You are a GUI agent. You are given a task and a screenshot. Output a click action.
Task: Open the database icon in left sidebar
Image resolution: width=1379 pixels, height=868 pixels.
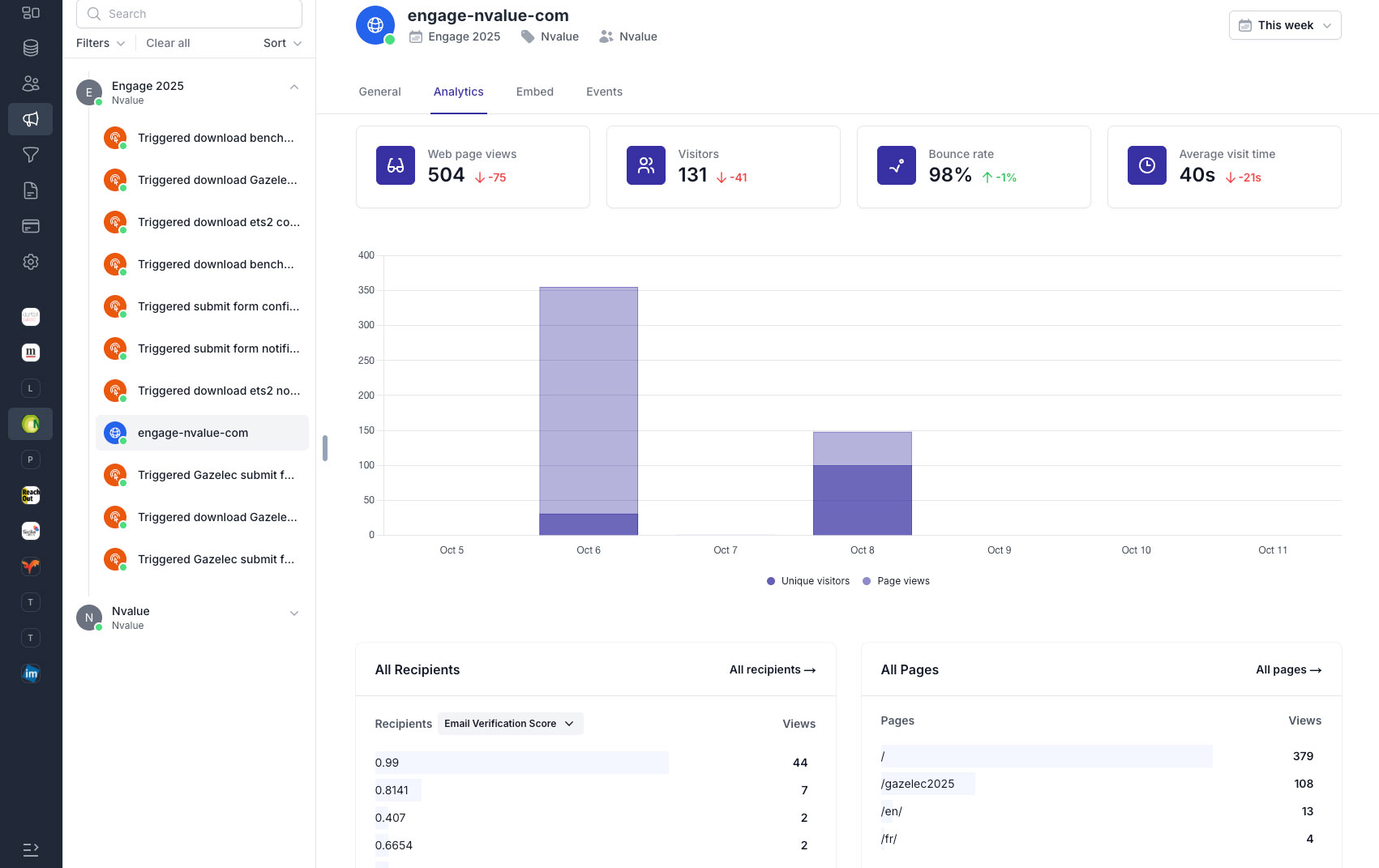pos(31,49)
